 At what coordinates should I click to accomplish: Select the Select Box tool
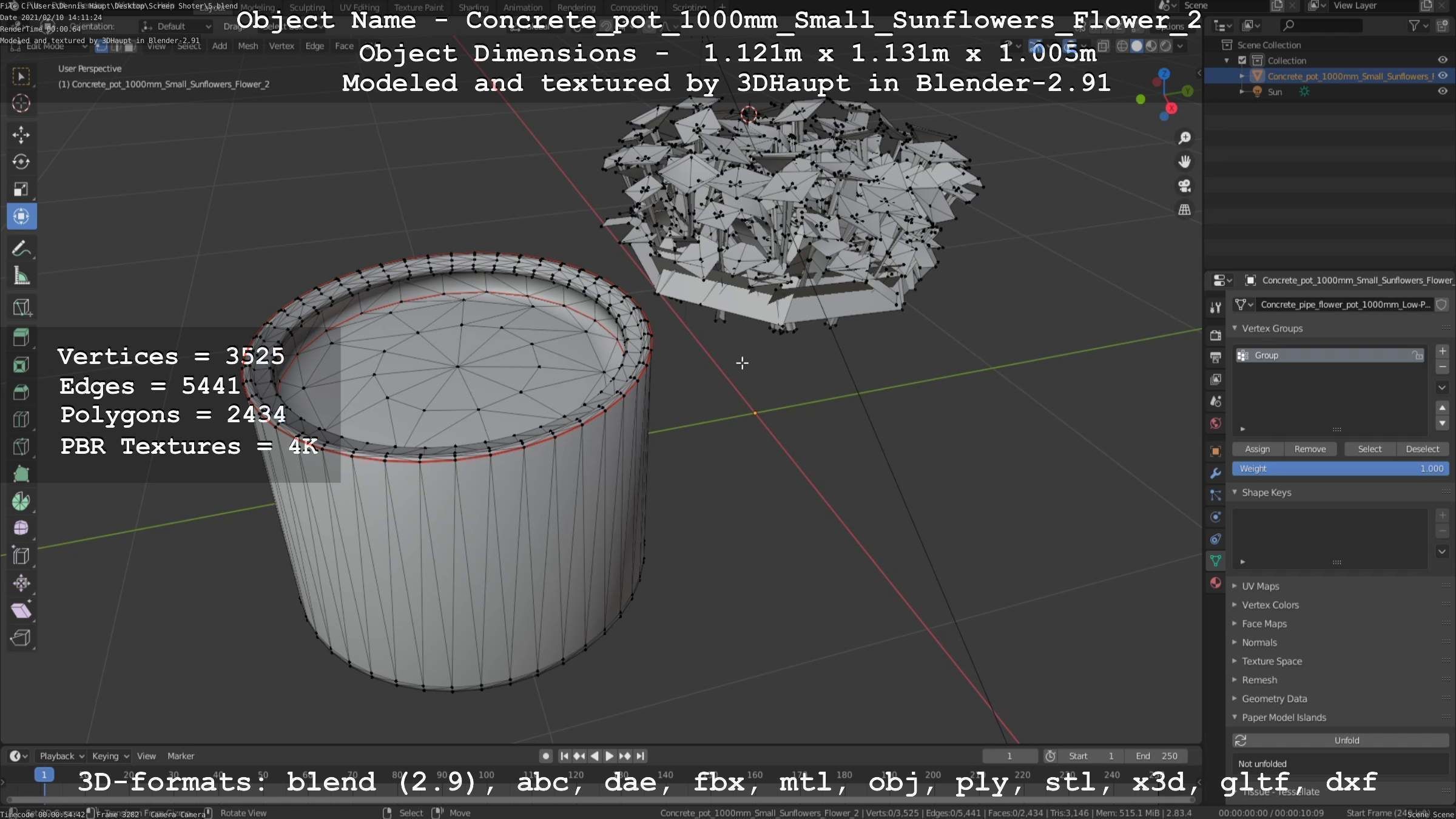click(21, 76)
